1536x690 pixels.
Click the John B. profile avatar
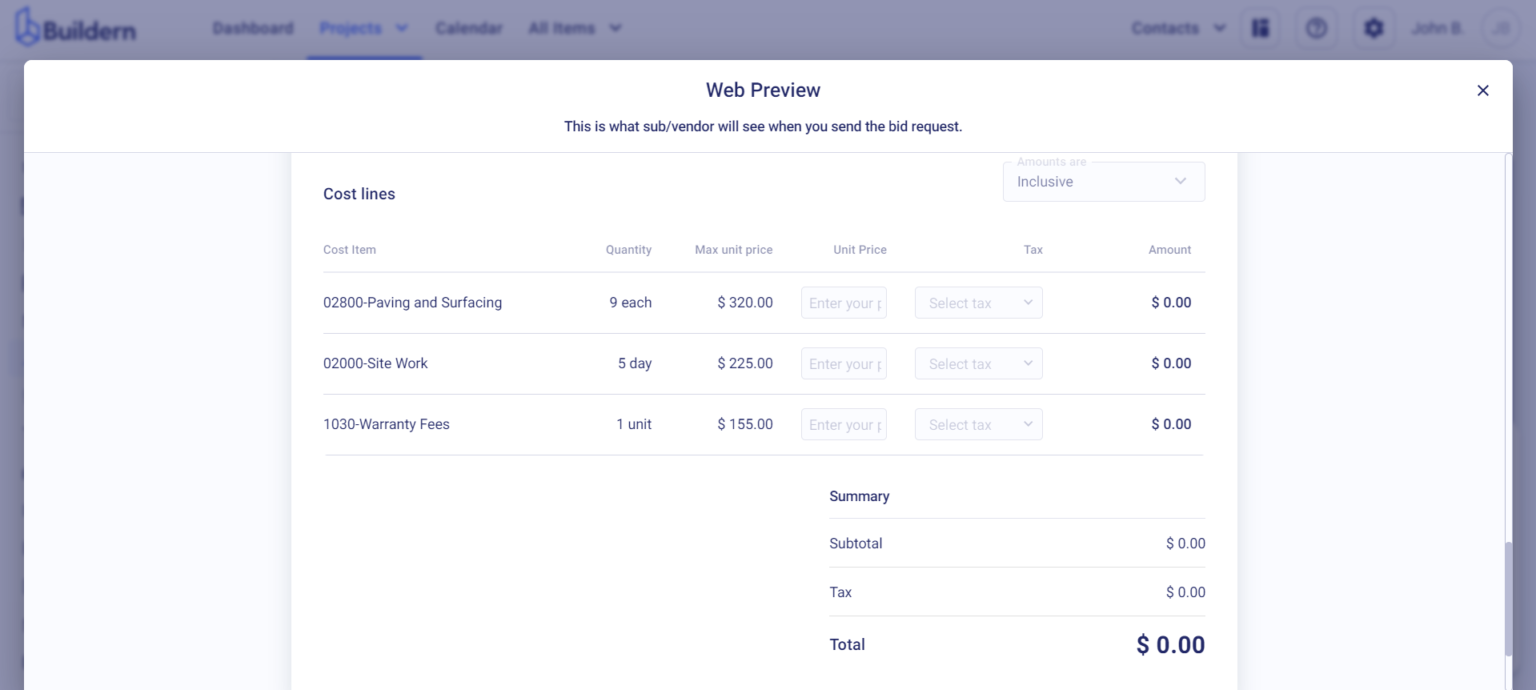click(x=1501, y=28)
